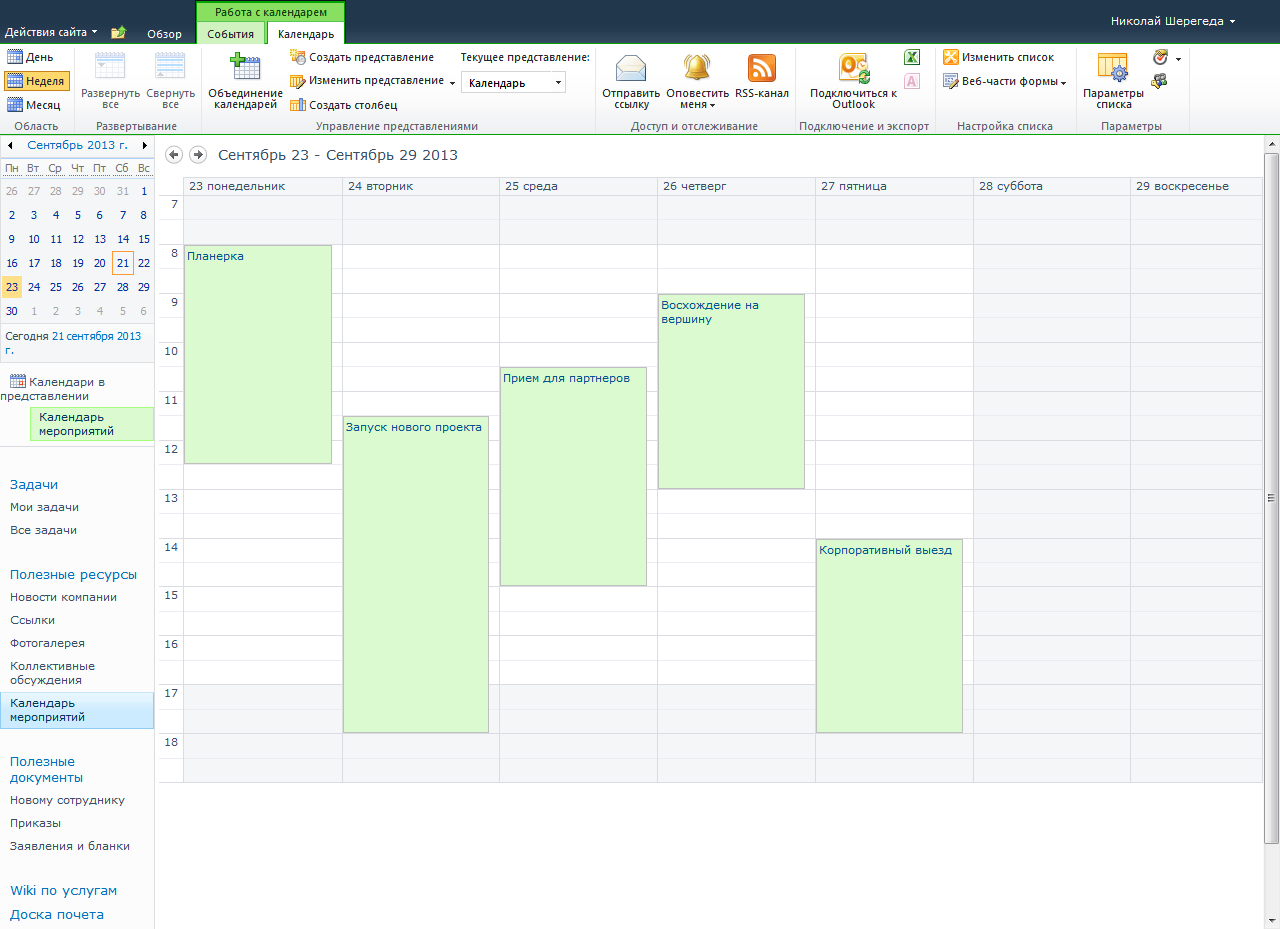Open the Modify View dropdown arrow
Screen dimensions: 1280x929
click(x=452, y=82)
